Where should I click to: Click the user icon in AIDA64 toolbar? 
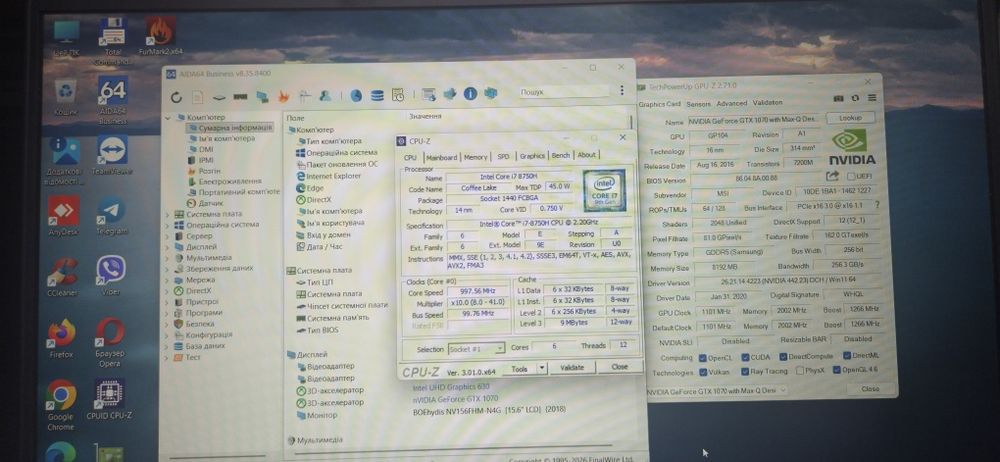point(325,96)
